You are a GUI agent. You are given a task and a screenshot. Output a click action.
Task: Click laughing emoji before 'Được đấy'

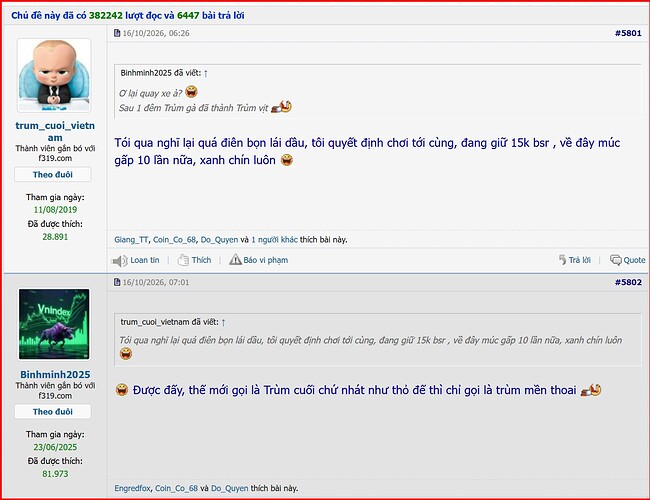point(121,390)
